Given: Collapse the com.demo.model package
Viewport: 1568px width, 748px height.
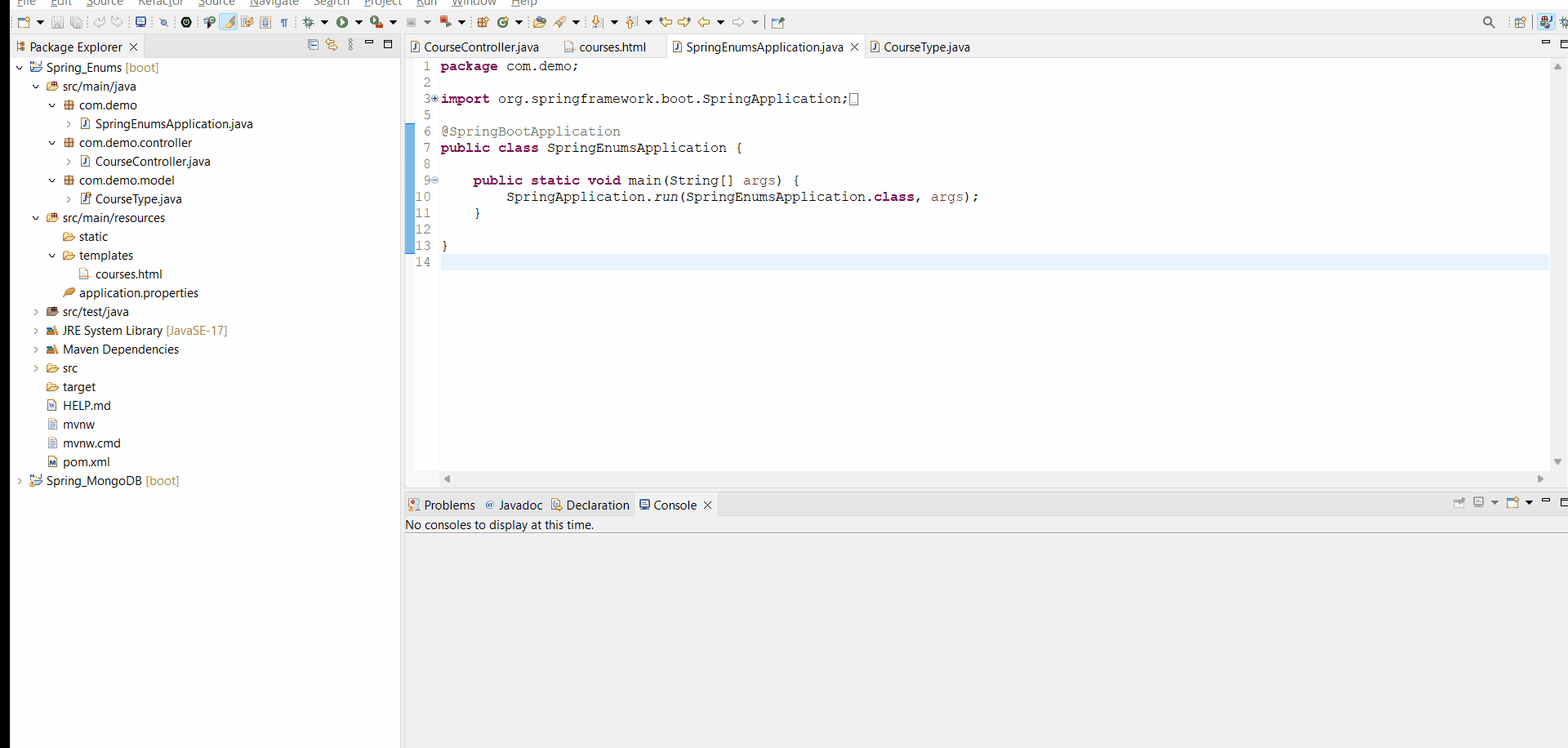Looking at the screenshot, I should [51, 180].
